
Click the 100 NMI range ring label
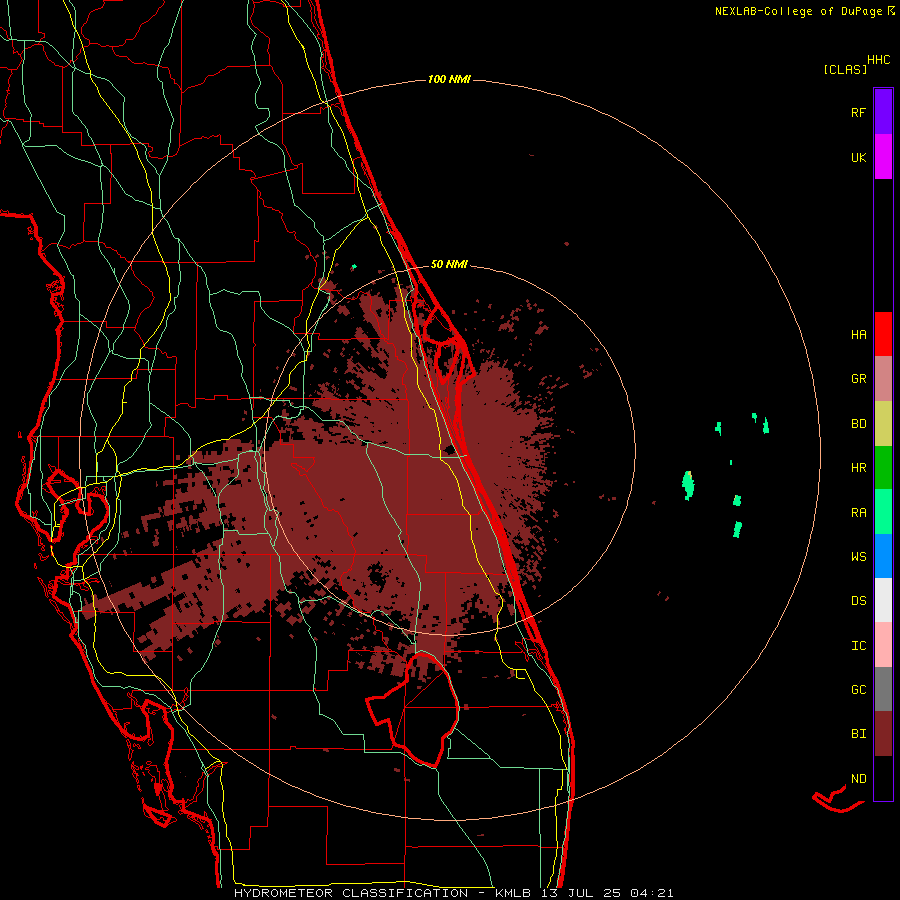(449, 79)
